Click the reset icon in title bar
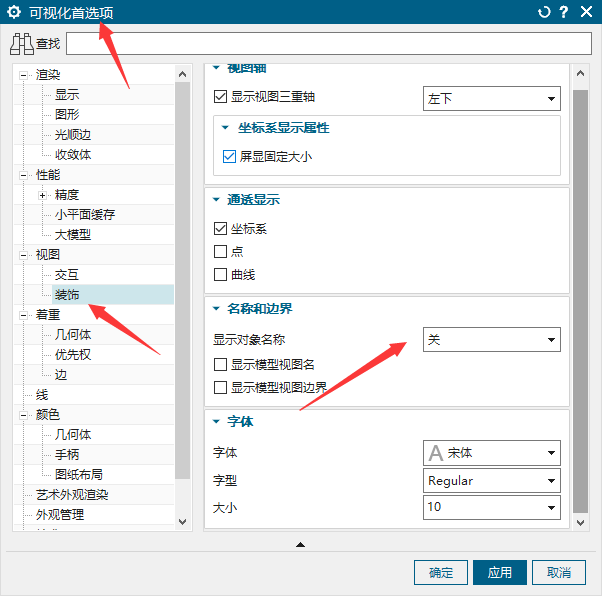Screen dimensions: 602x596 pos(544,13)
